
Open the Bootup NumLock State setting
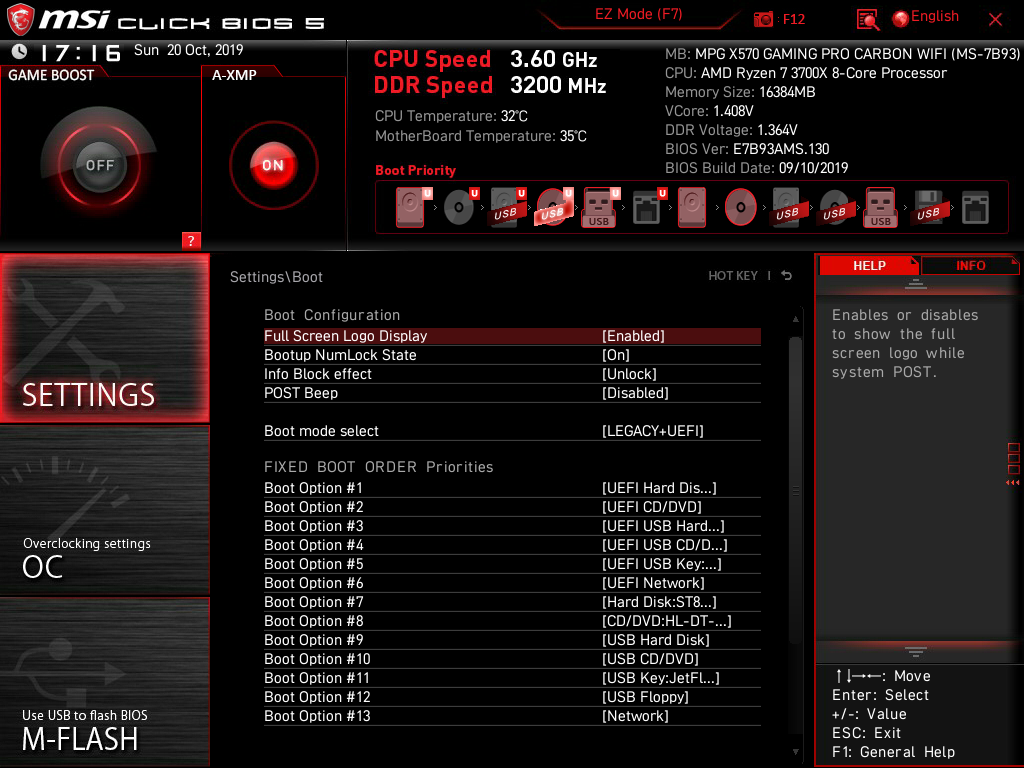point(512,355)
